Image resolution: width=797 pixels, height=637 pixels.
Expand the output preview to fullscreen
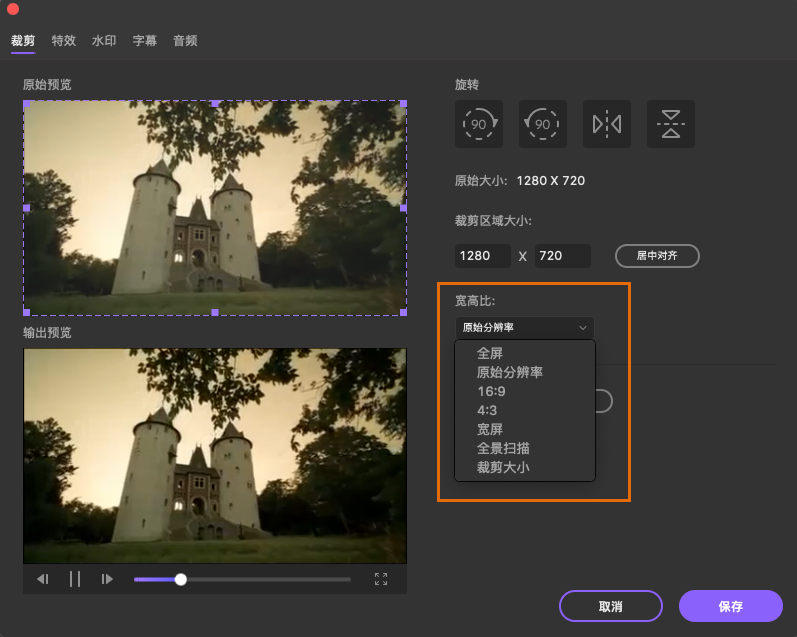[381, 579]
